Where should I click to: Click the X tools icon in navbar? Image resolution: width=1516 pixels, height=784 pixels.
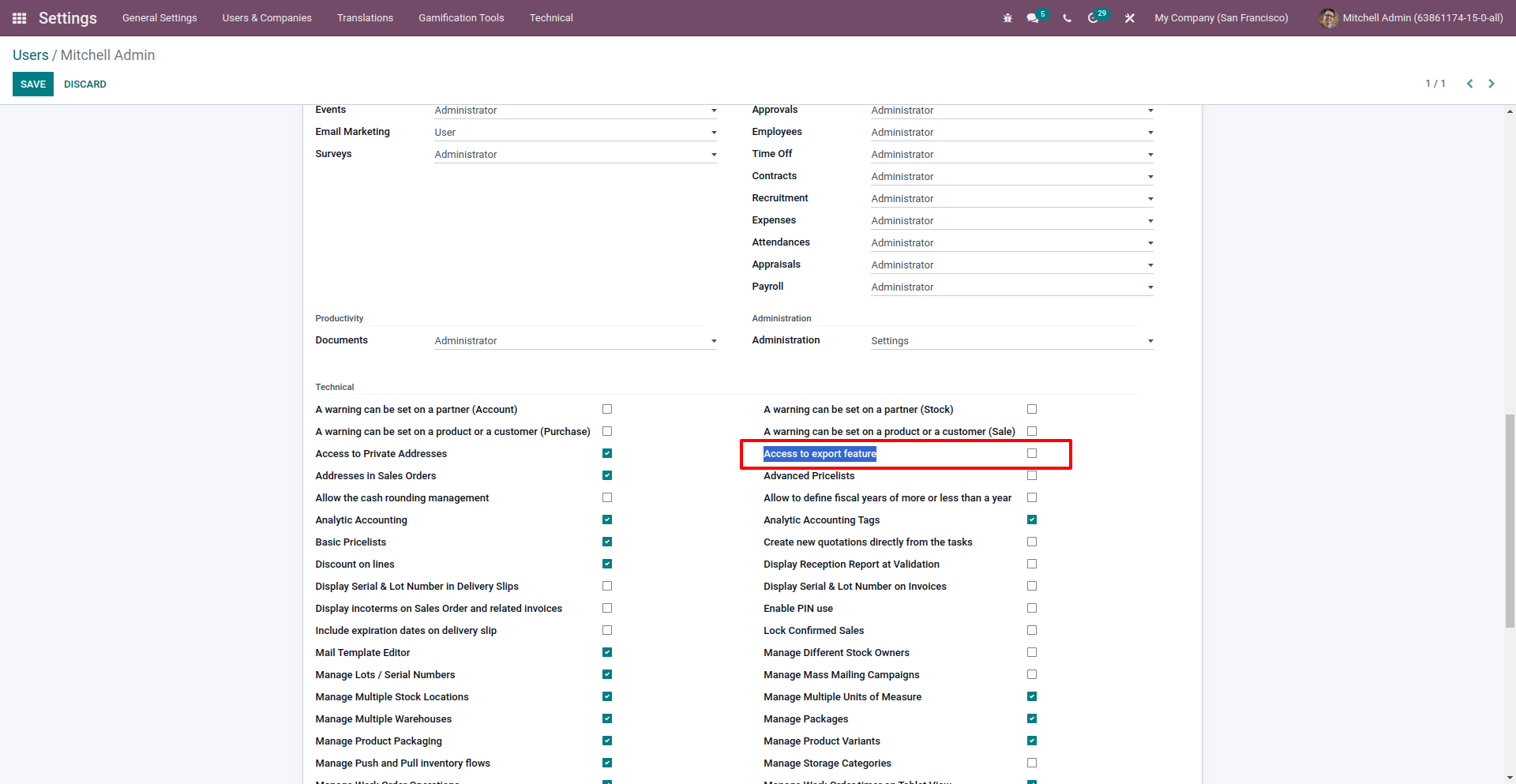1130,18
